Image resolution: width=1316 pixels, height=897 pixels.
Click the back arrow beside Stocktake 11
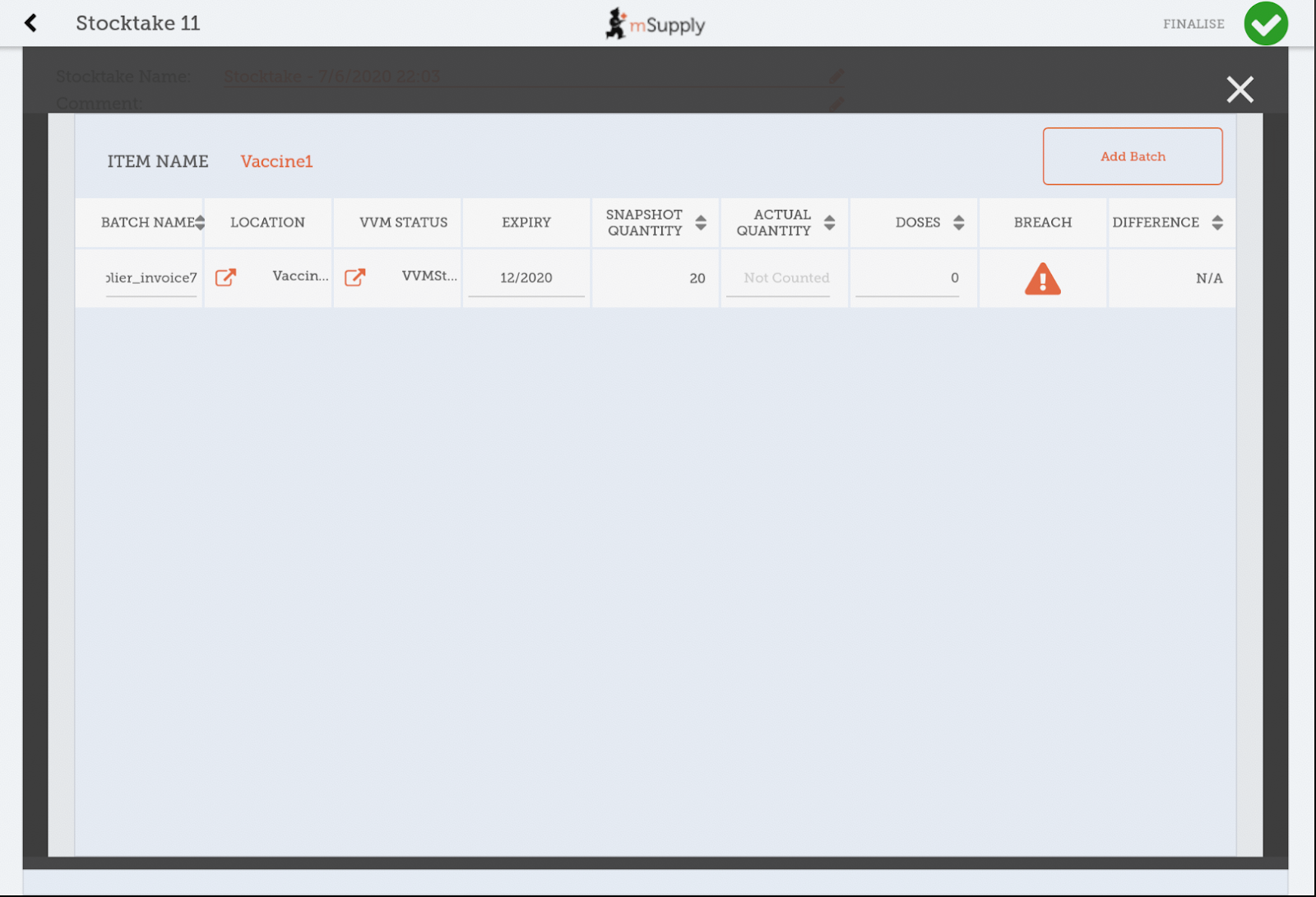point(31,23)
